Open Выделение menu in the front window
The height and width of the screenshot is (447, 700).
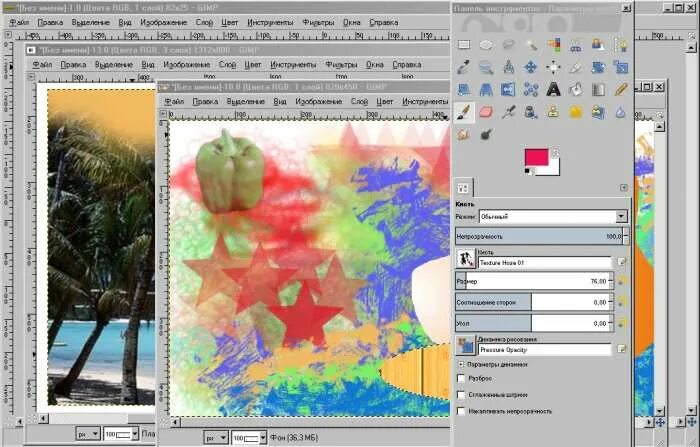tap(246, 102)
